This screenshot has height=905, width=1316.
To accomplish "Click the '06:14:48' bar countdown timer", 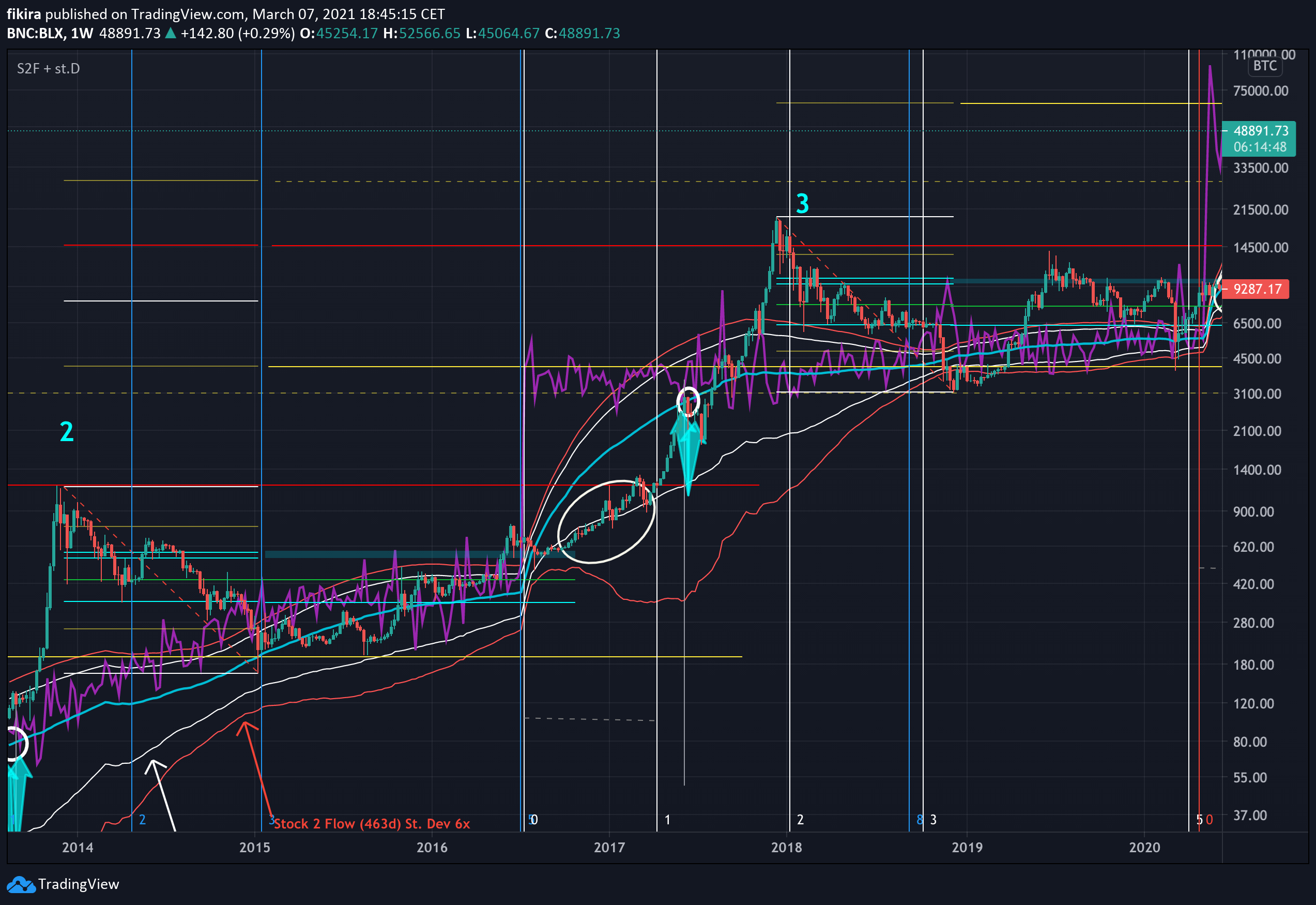I will [x=1260, y=147].
